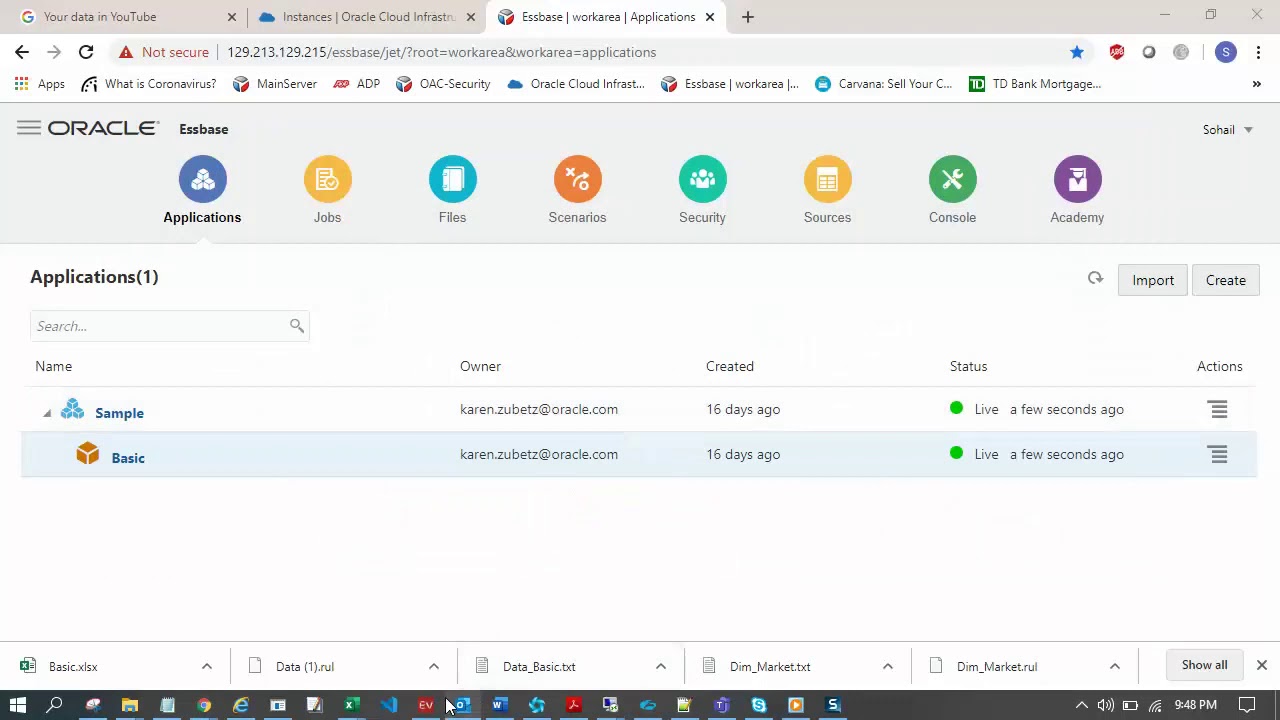Click the Create button
1280x720 pixels.
[1226, 280]
